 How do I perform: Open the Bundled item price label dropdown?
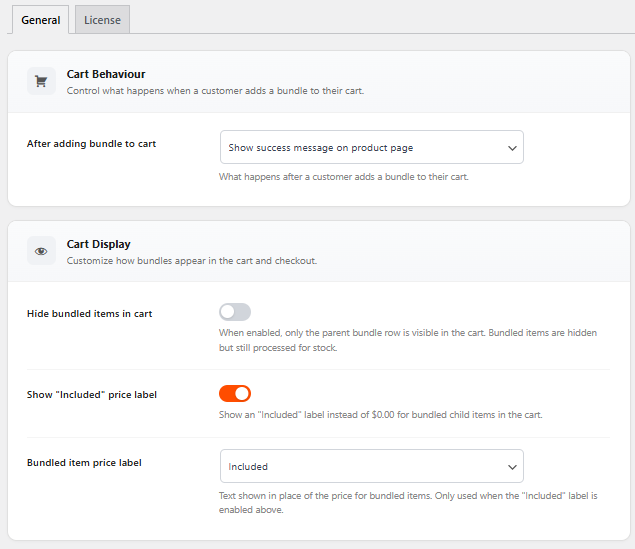tap(371, 466)
